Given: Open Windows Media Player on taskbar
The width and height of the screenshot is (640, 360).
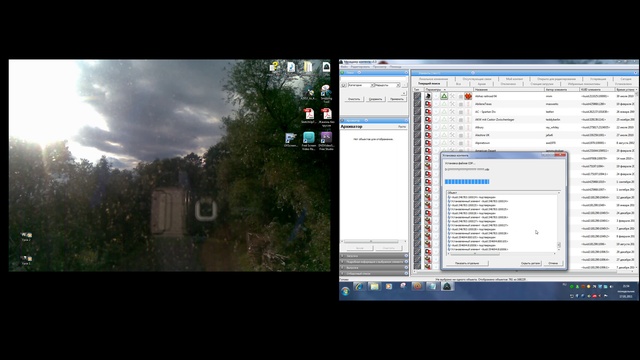Looking at the screenshot, I should click(389, 287).
